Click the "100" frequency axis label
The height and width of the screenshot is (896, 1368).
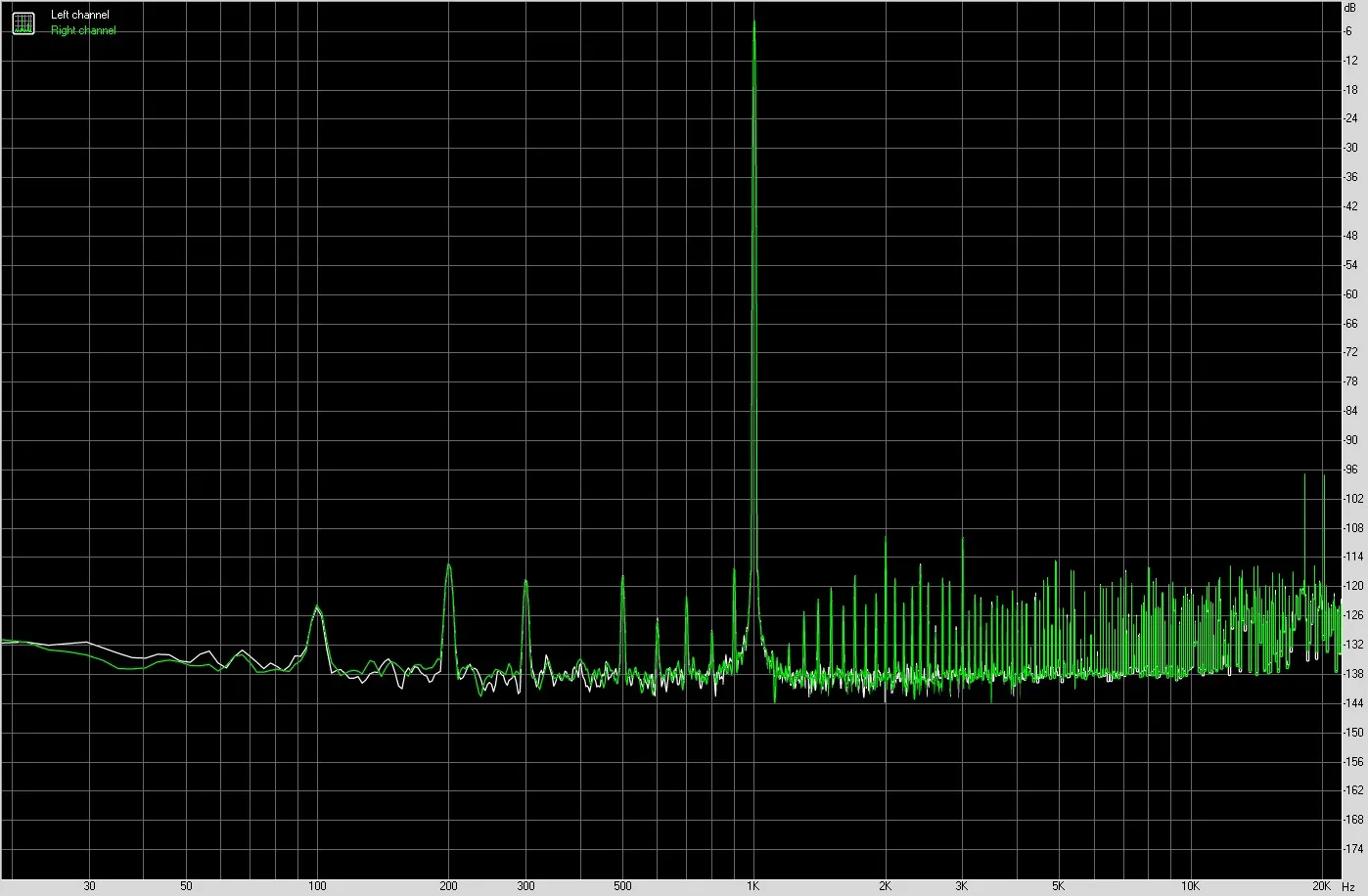(x=317, y=886)
